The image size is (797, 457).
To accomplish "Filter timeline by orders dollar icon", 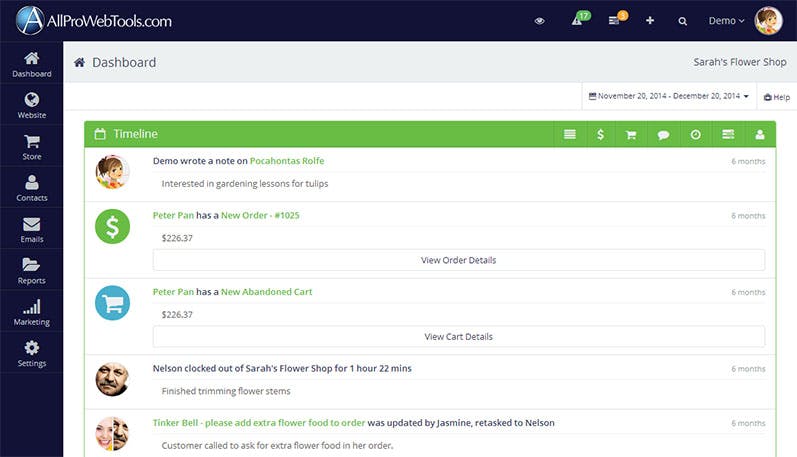I will [x=600, y=134].
